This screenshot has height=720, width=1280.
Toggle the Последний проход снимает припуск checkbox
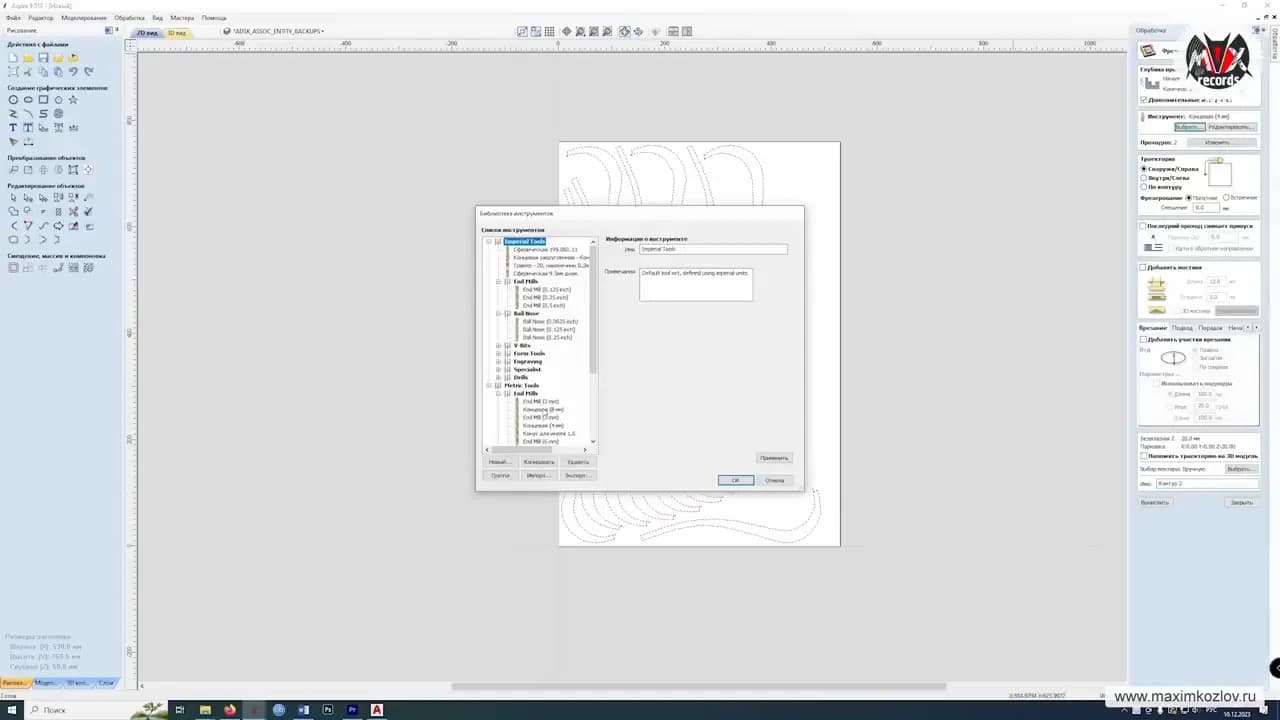click(1144, 226)
